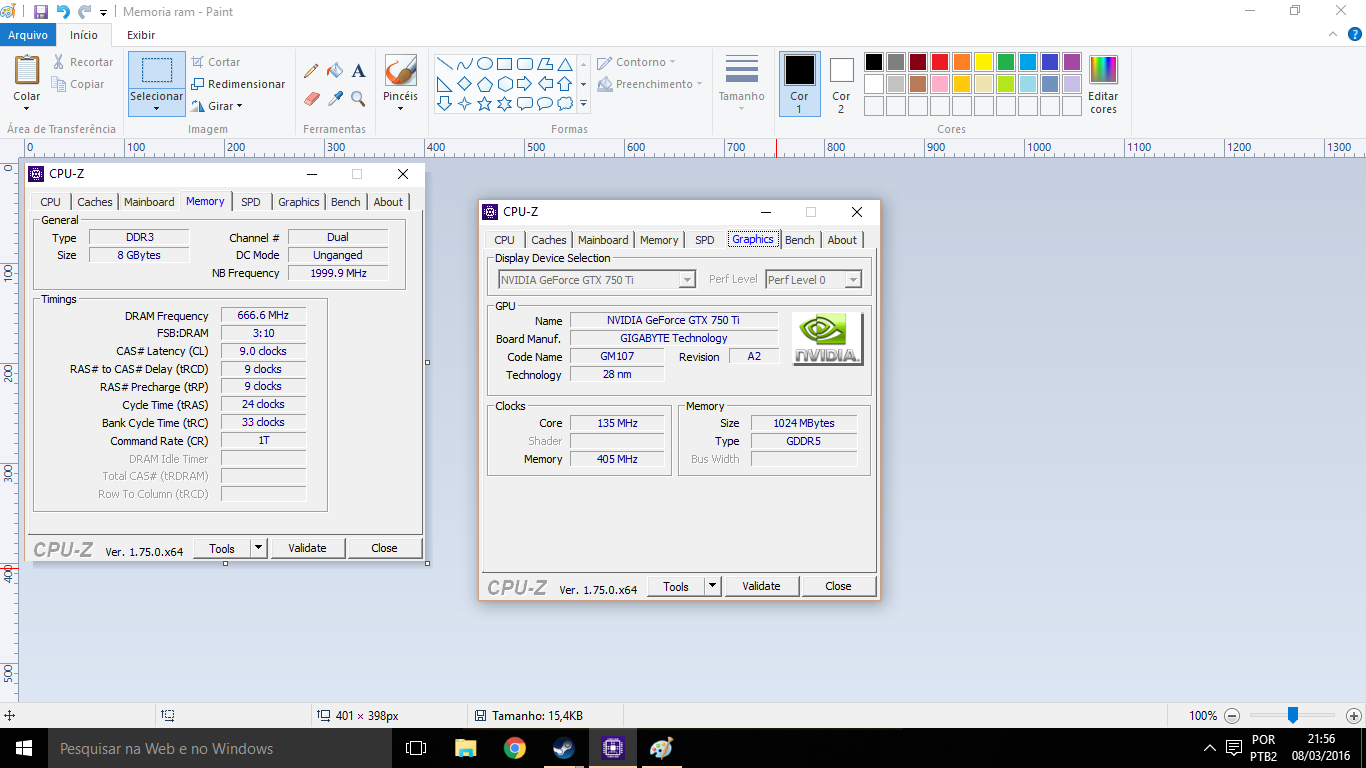Select Cor 1 foreground color button
Viewport: 1366px width, 768px height.
point(799,84)
